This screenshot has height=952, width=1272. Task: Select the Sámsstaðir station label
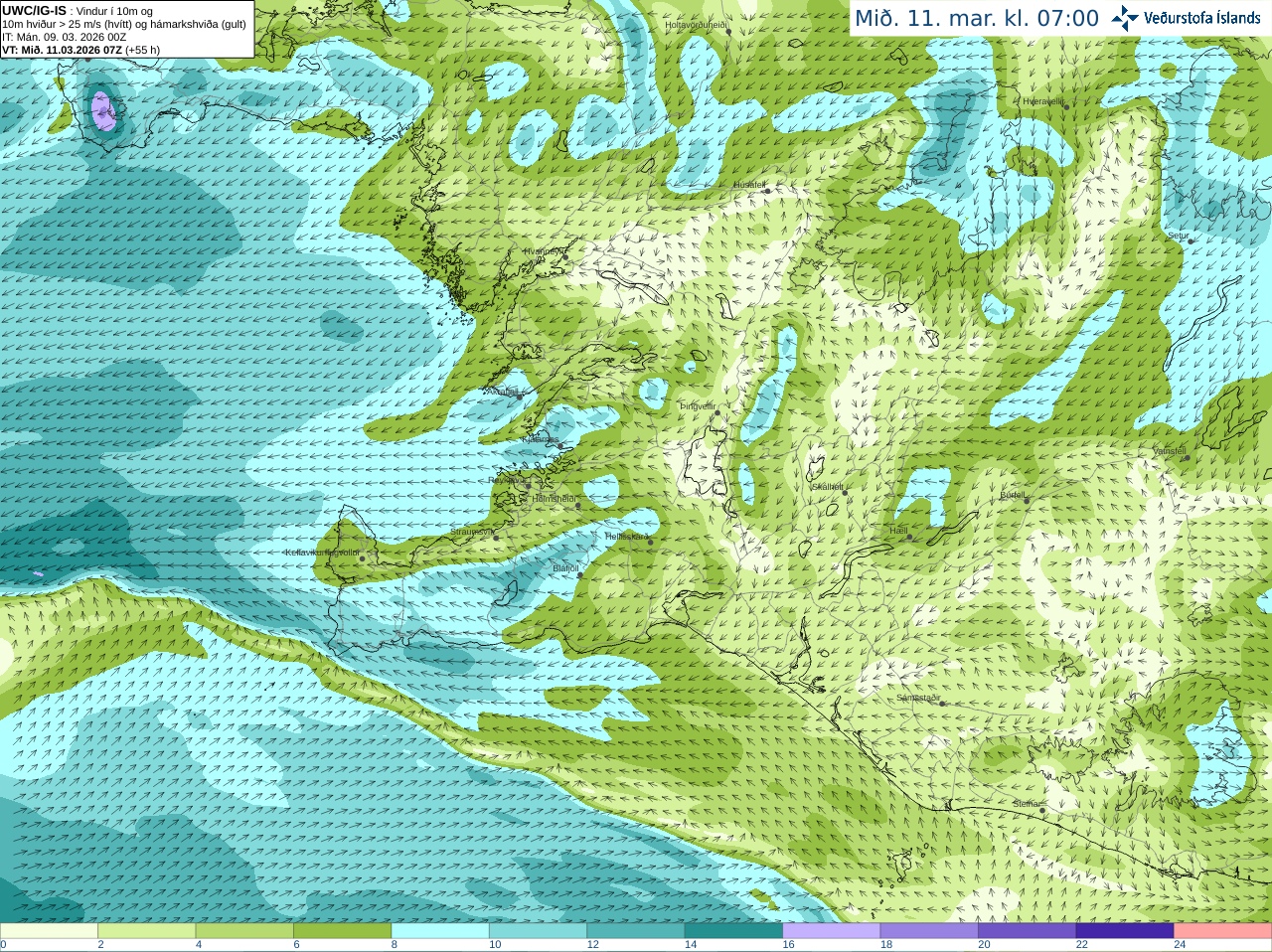[x=918, y=698]
